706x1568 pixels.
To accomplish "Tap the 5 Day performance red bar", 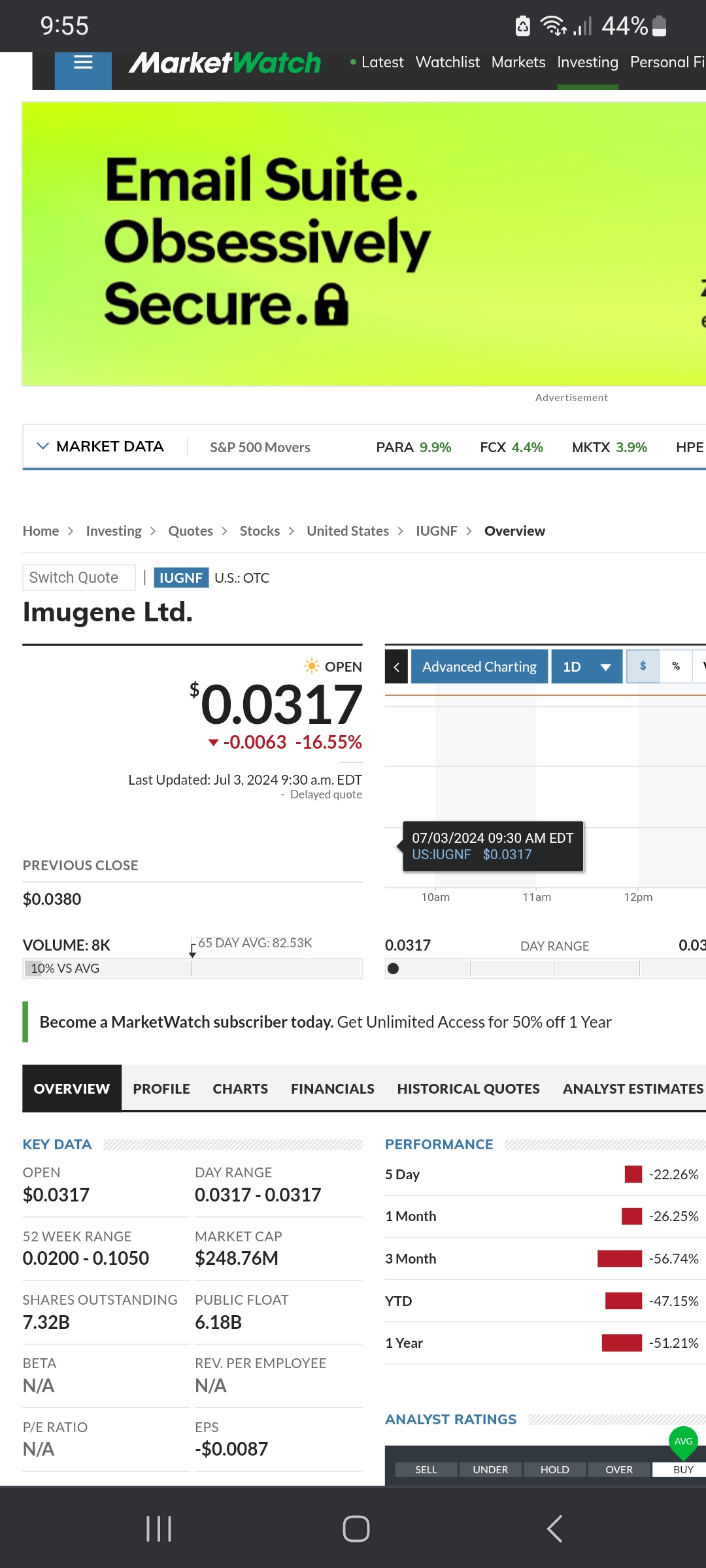I will pyautogui.click(x=633, y=1175).
